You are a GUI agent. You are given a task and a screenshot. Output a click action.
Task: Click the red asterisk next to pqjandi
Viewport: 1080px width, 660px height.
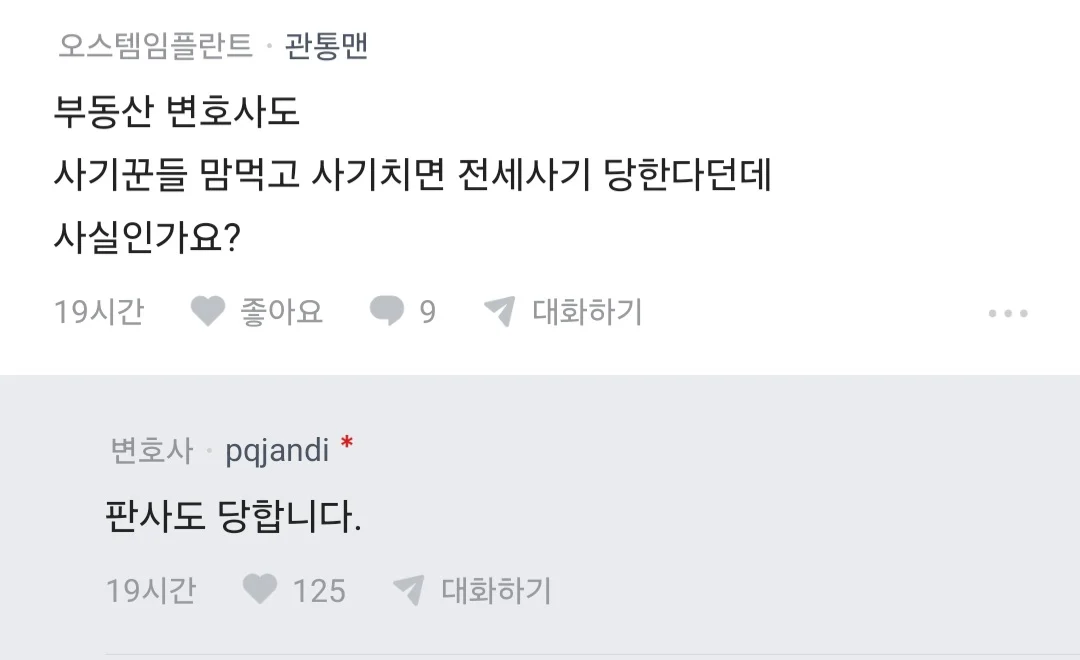point(347,444)
